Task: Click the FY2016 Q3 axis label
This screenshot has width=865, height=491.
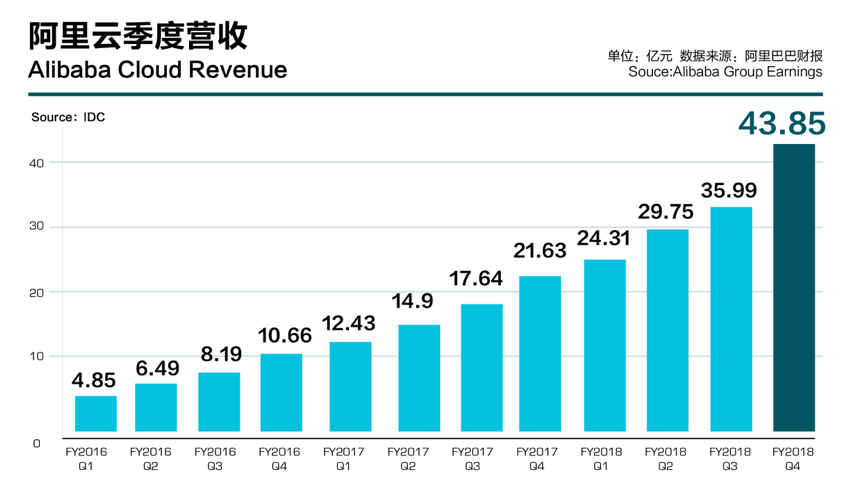Action: [x=215, y=459]
